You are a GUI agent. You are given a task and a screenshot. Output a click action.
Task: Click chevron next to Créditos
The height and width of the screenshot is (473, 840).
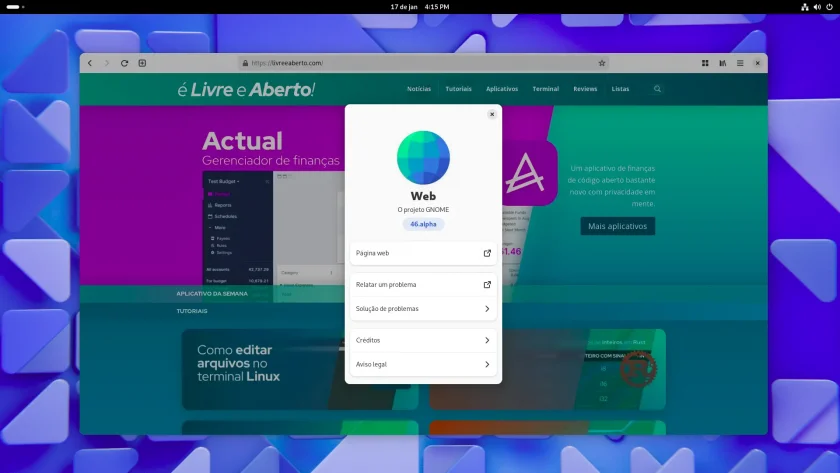click(x=487, y=340)
